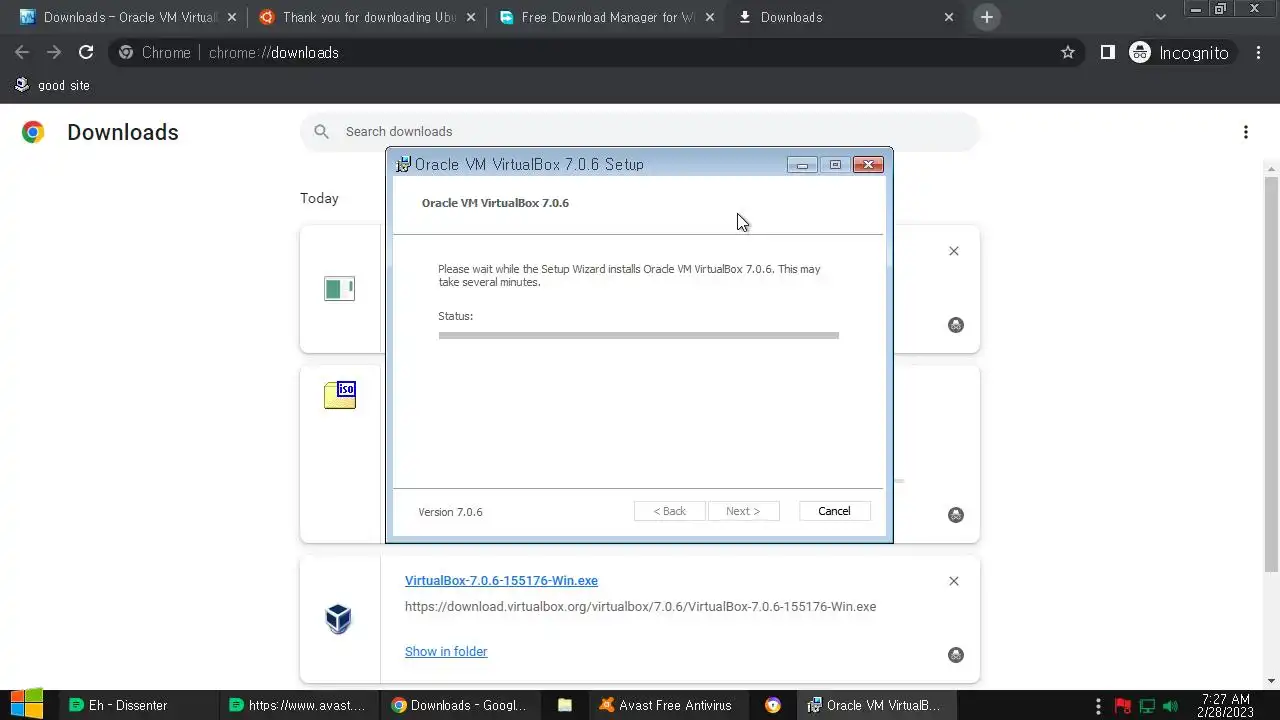Click the first download's file icon
This screenshot has height=720, width=1280.
click(x=339, y=289)
